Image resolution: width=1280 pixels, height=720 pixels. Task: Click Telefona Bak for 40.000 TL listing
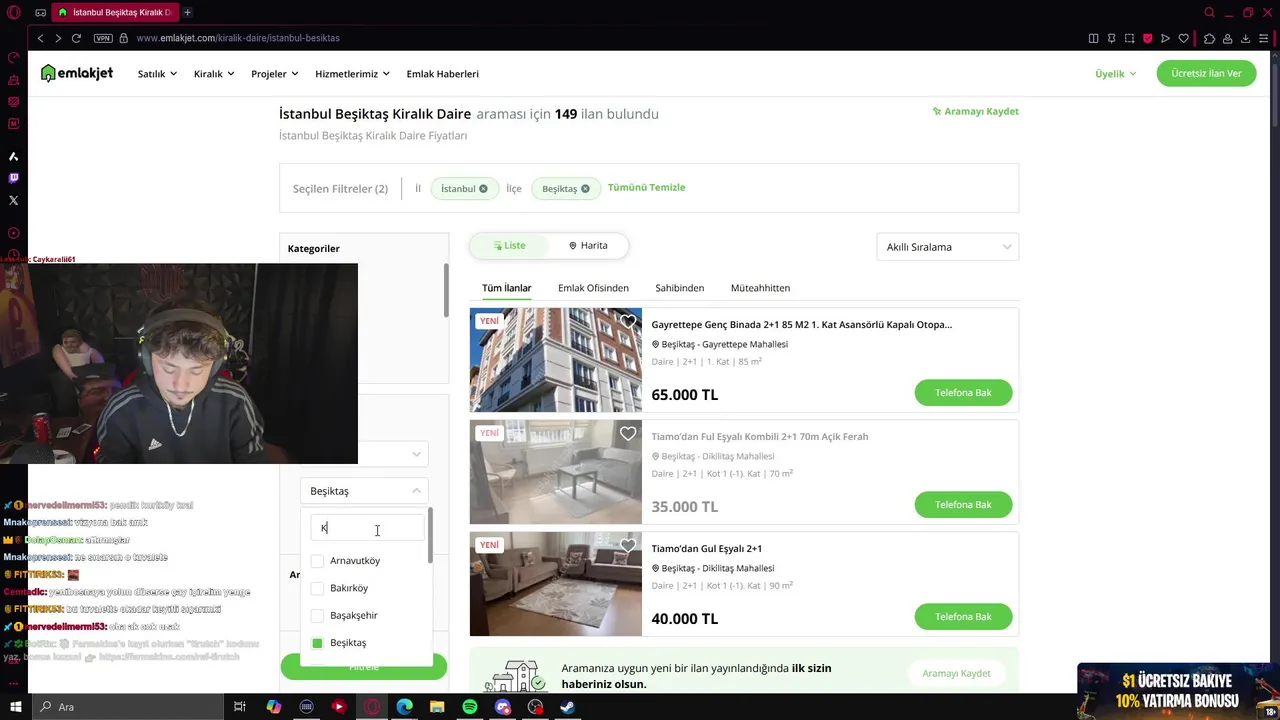click(963, 616)
